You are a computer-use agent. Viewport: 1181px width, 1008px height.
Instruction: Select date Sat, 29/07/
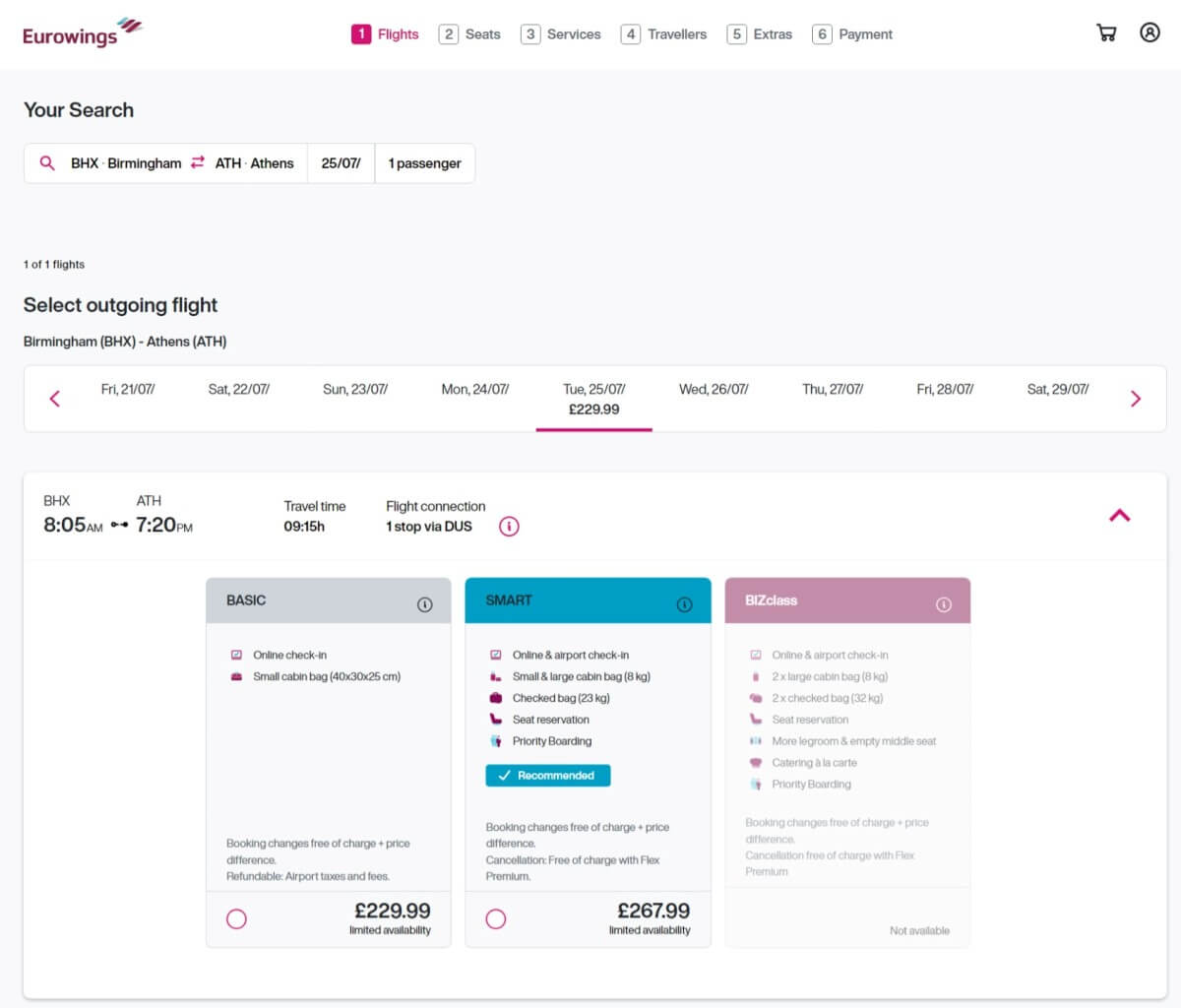1058,389
